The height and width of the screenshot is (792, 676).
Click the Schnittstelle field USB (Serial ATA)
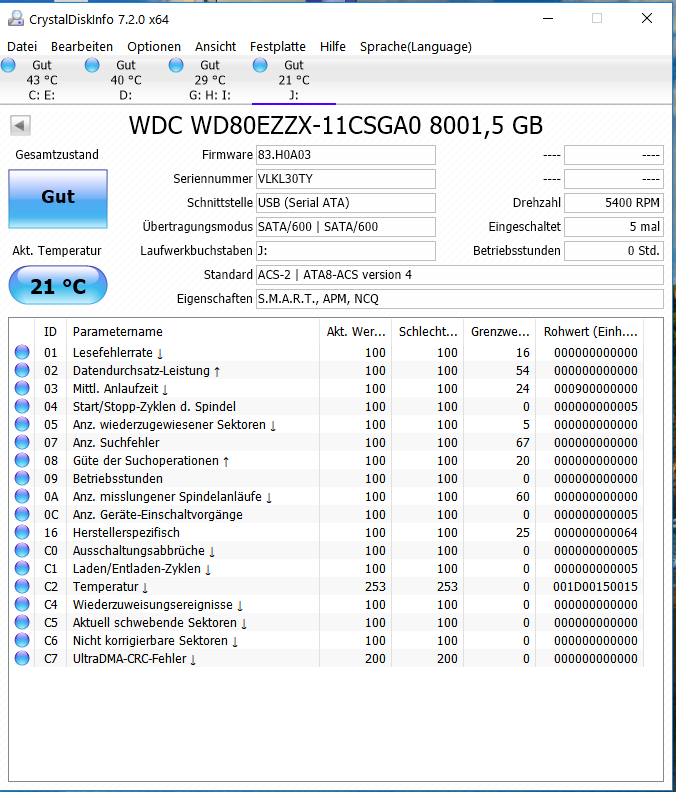[x=346, y=203]
